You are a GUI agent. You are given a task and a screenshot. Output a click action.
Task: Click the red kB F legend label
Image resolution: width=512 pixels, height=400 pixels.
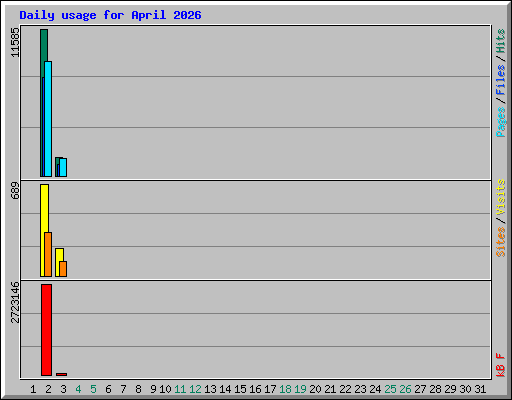click(501, 365)
